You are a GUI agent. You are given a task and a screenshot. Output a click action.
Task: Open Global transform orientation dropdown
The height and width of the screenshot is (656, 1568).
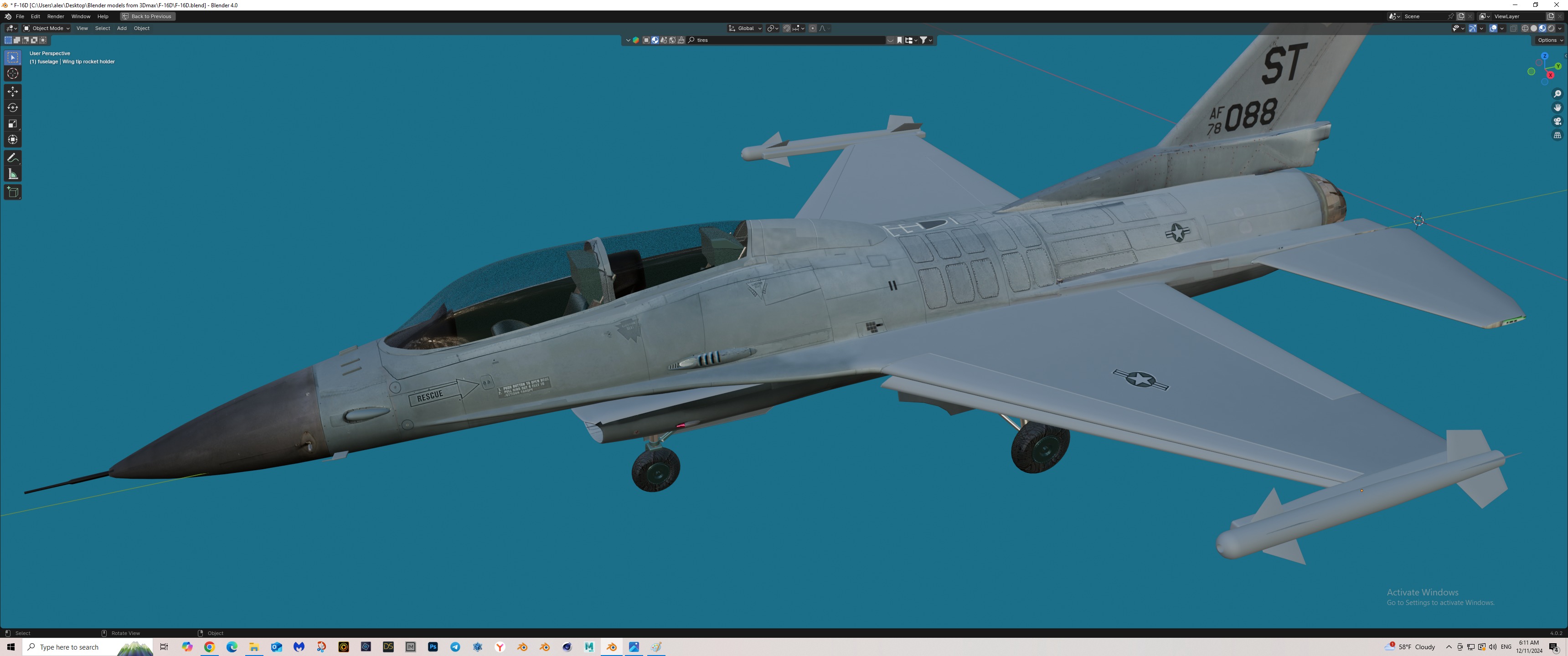pos(744,29)
